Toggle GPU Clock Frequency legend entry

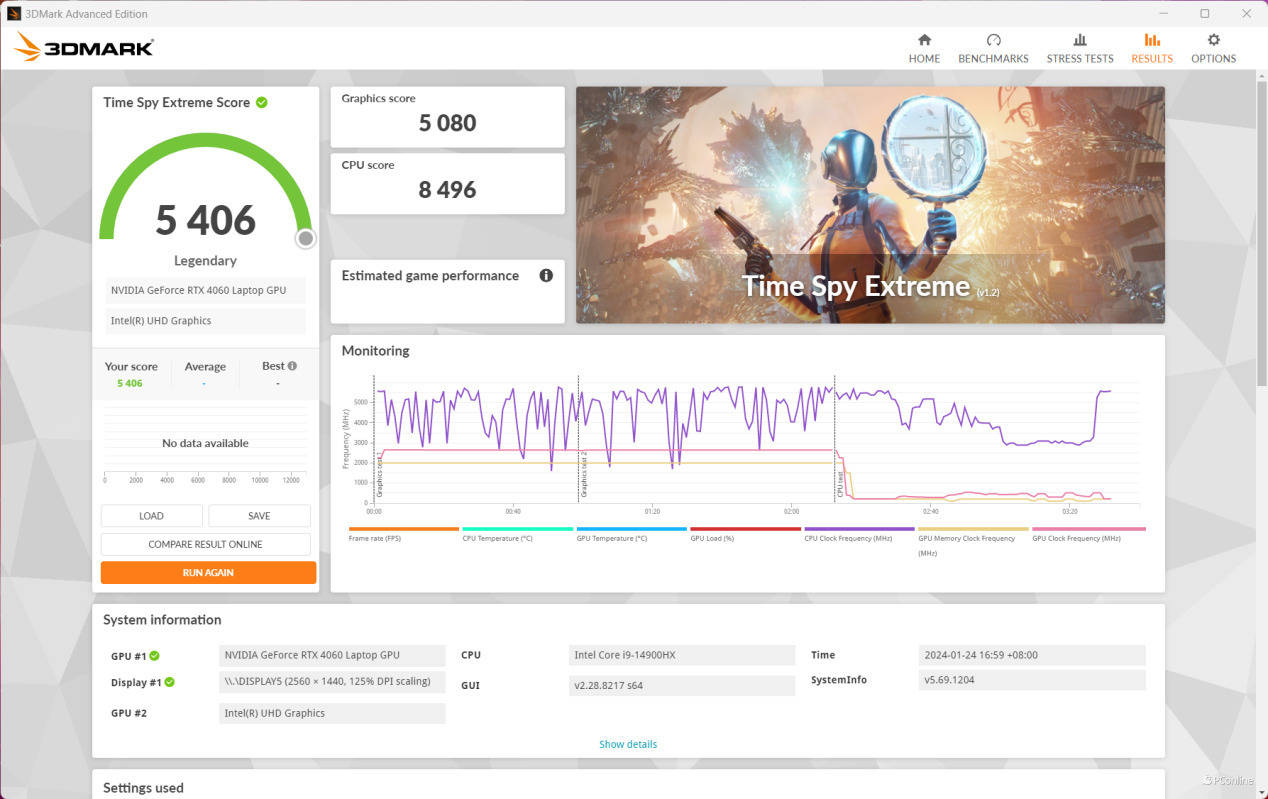coord(1088,535)
